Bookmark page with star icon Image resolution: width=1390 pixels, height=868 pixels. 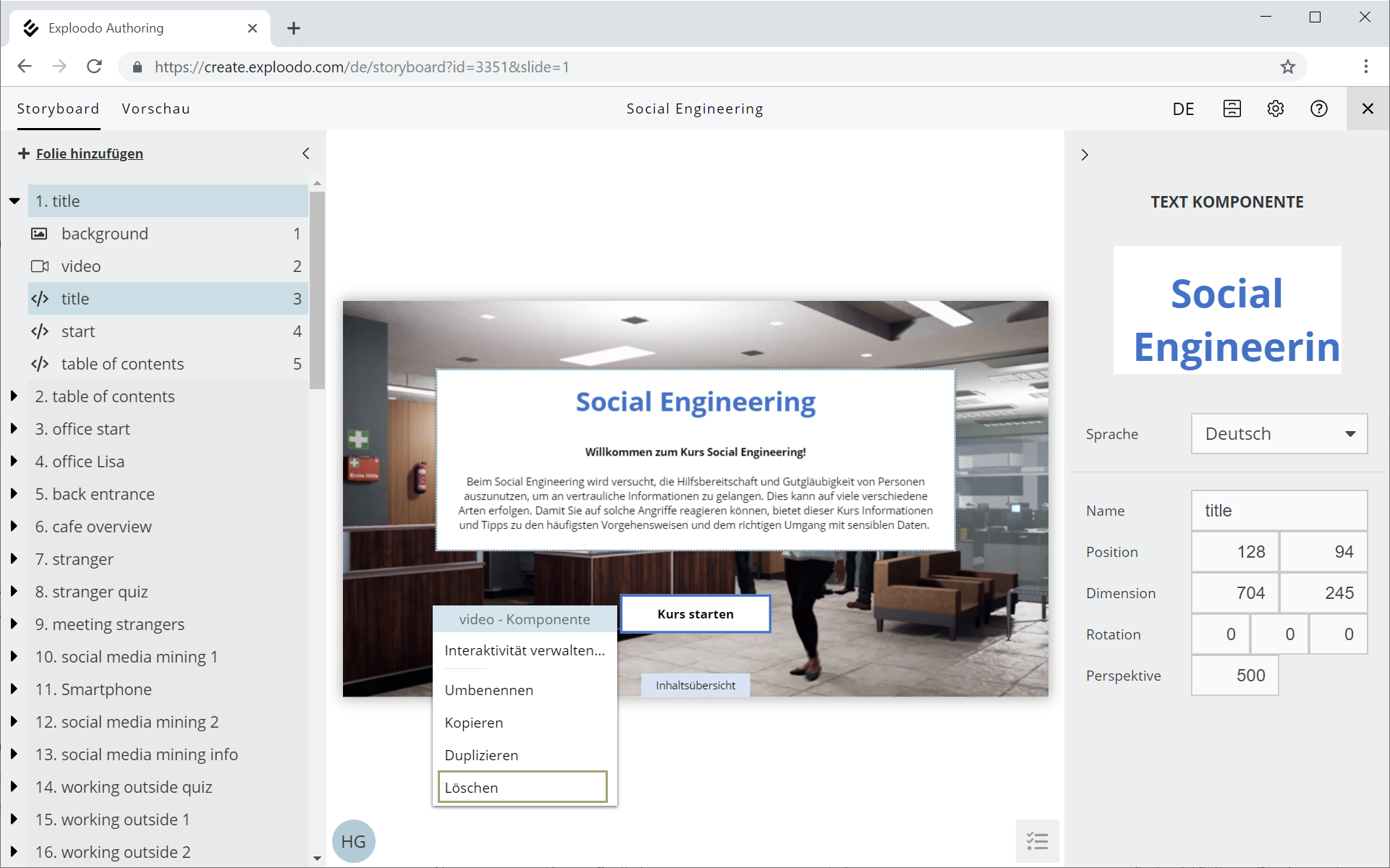point(1287,67)
